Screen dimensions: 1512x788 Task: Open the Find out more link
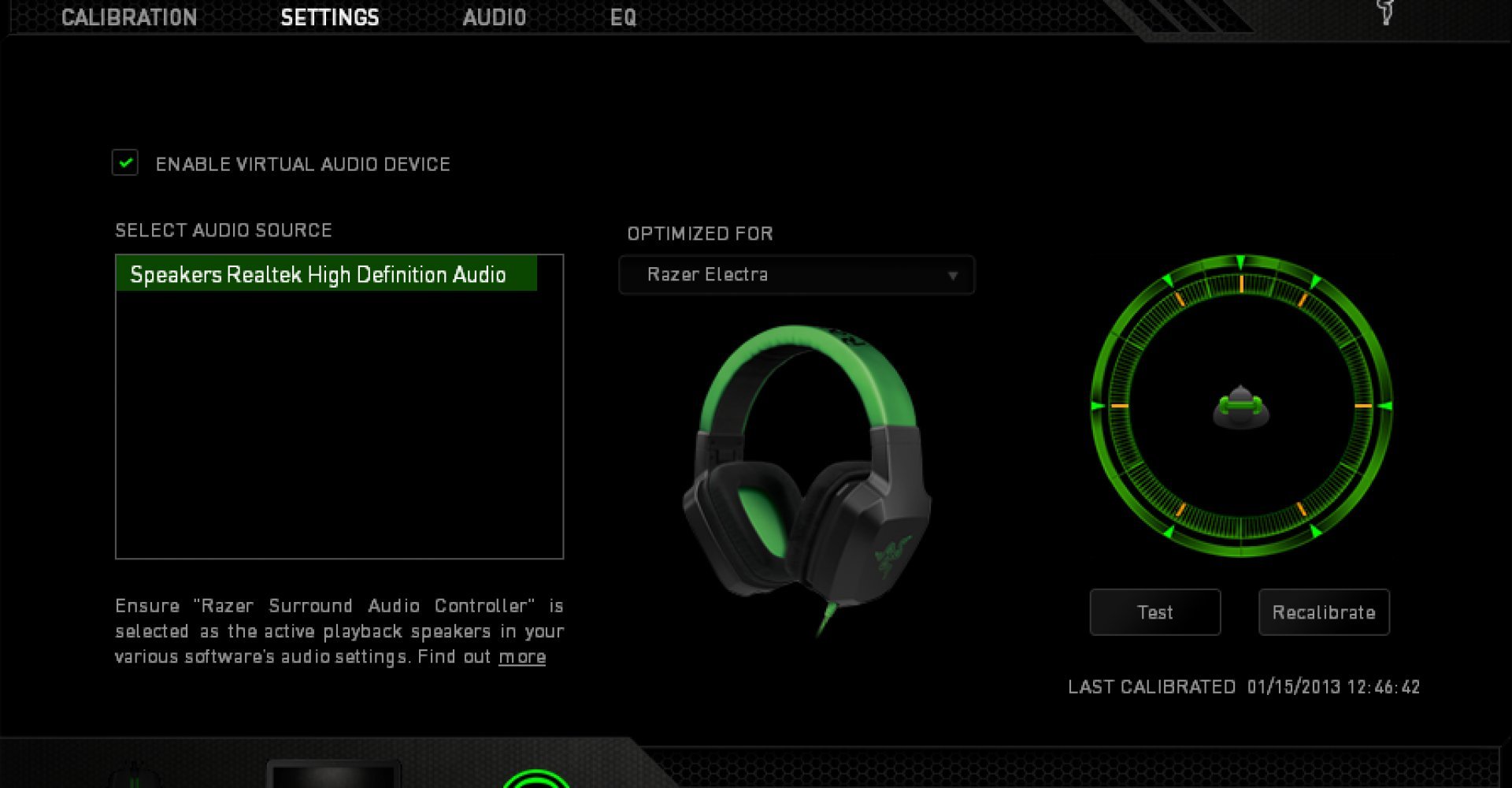click(x=522, y=656)
